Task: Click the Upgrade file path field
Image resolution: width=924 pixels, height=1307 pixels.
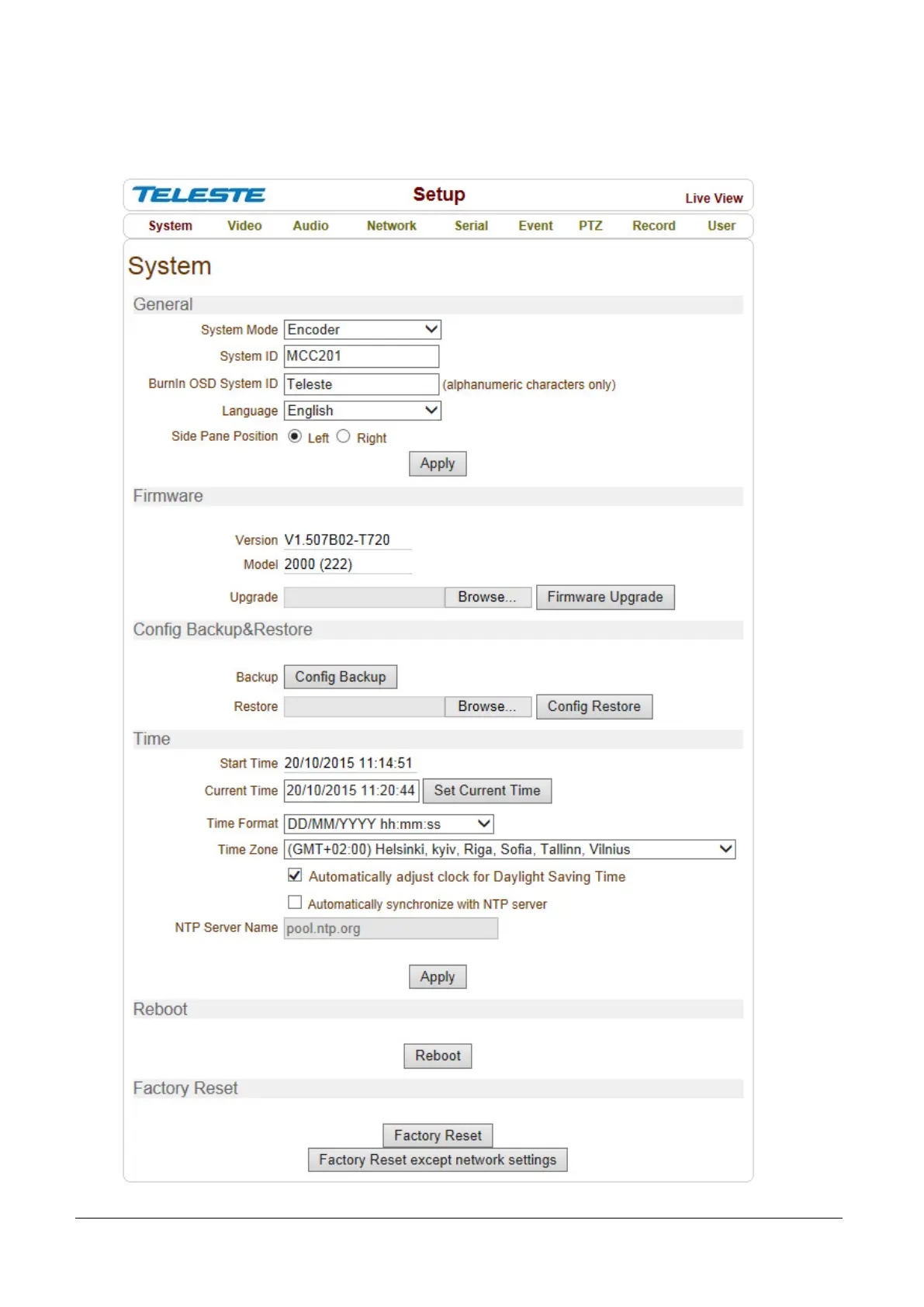Action: coord(364,598)
